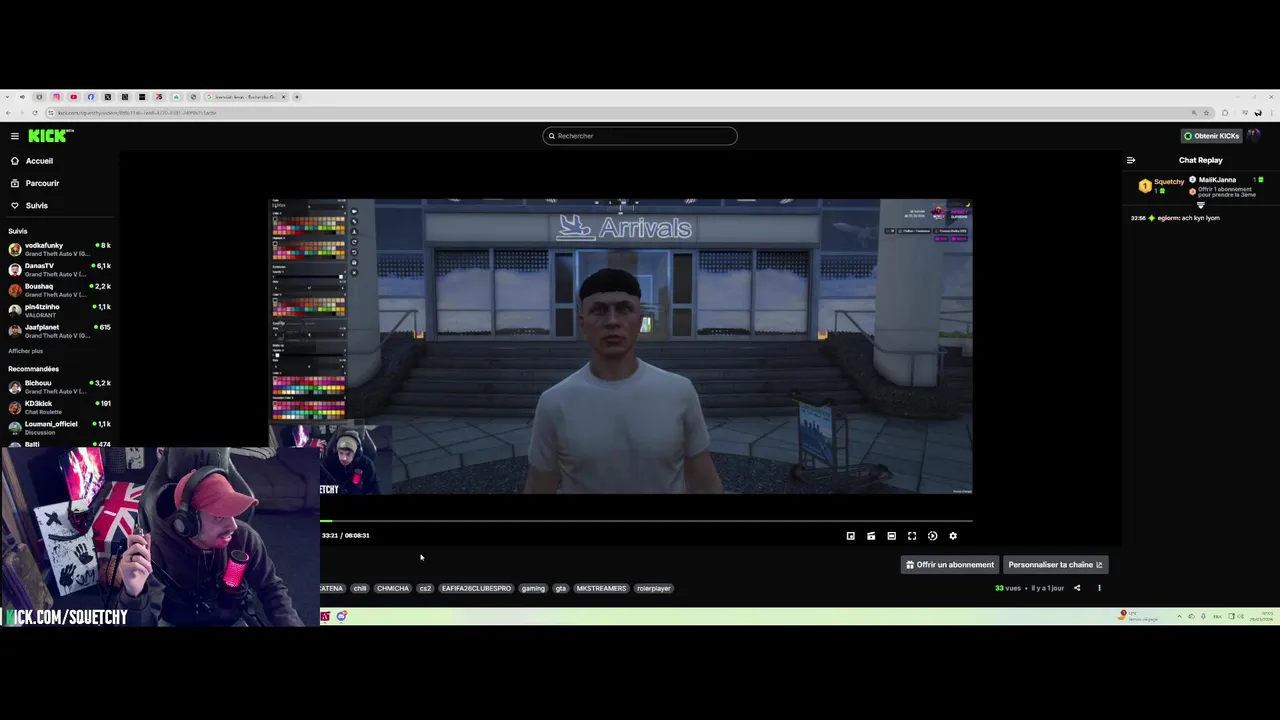The image size is (1280, 720).
Task: Open a new browser tab
Action: tap(297, 97)
